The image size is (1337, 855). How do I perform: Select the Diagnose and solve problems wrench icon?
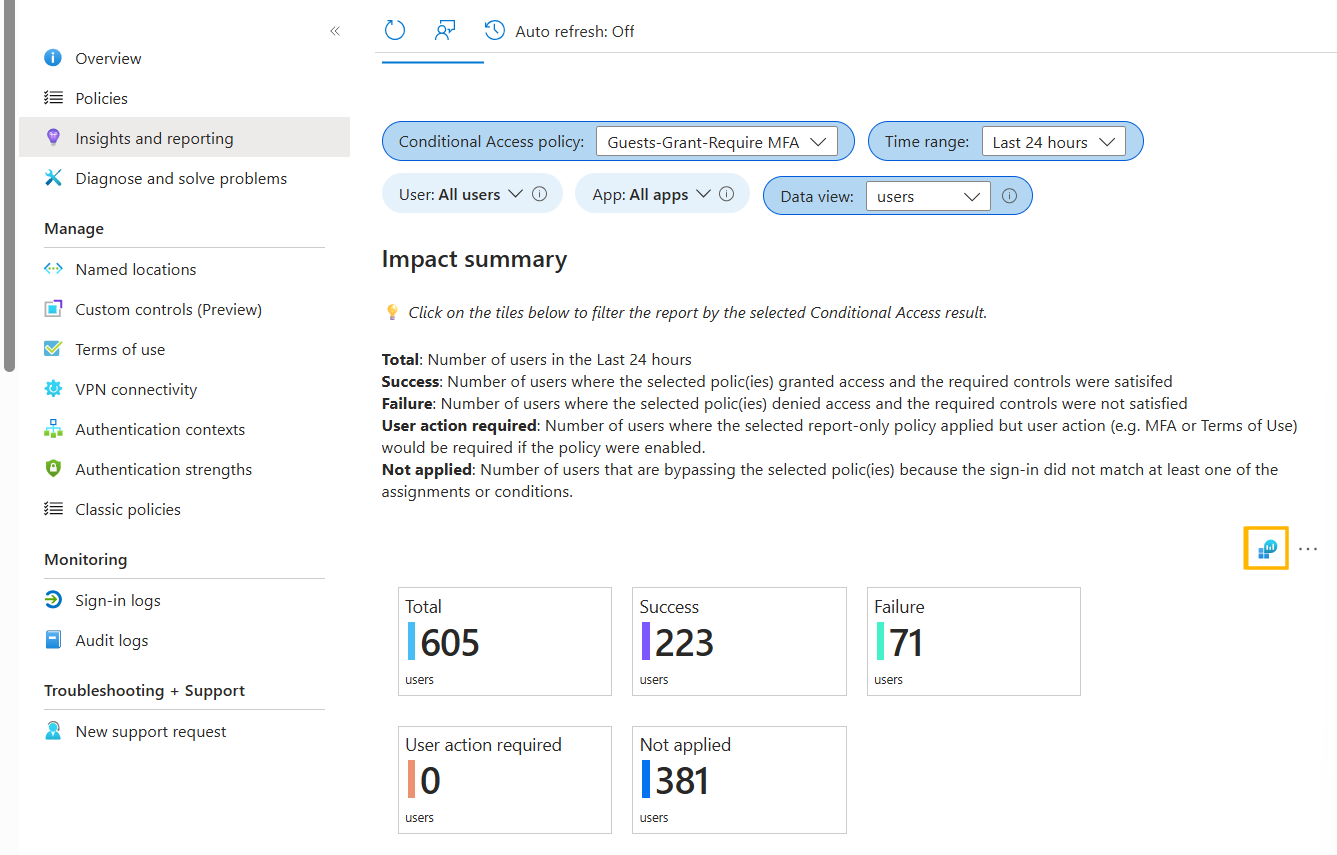click(55, 177)
